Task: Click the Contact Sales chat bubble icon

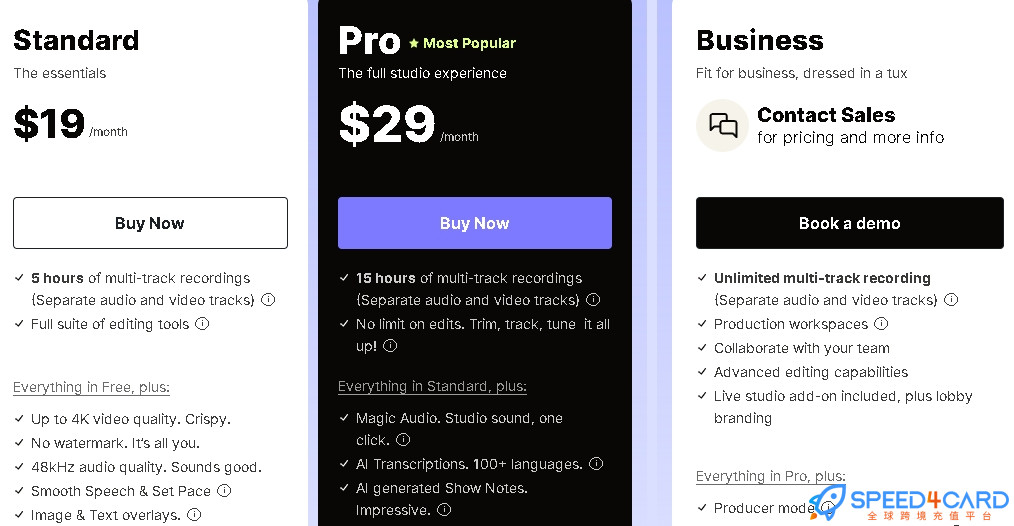Action: coord(722,125)
